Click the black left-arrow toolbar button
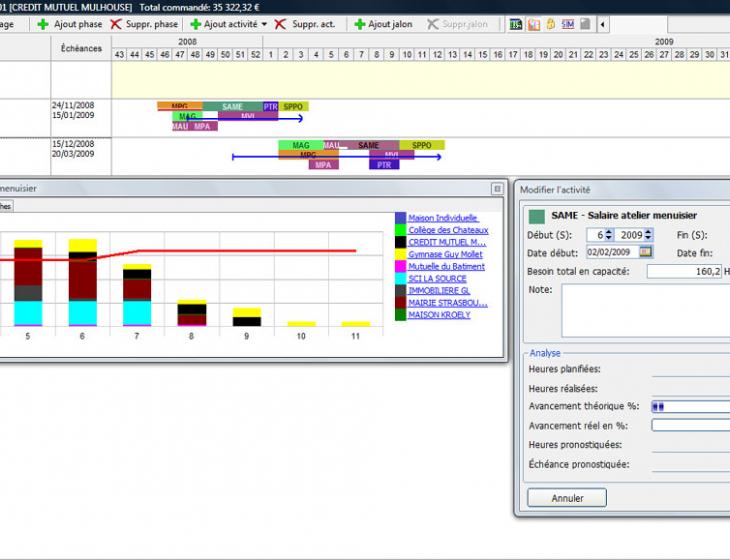This screenshot has width=730, height=560. [603, 24]
